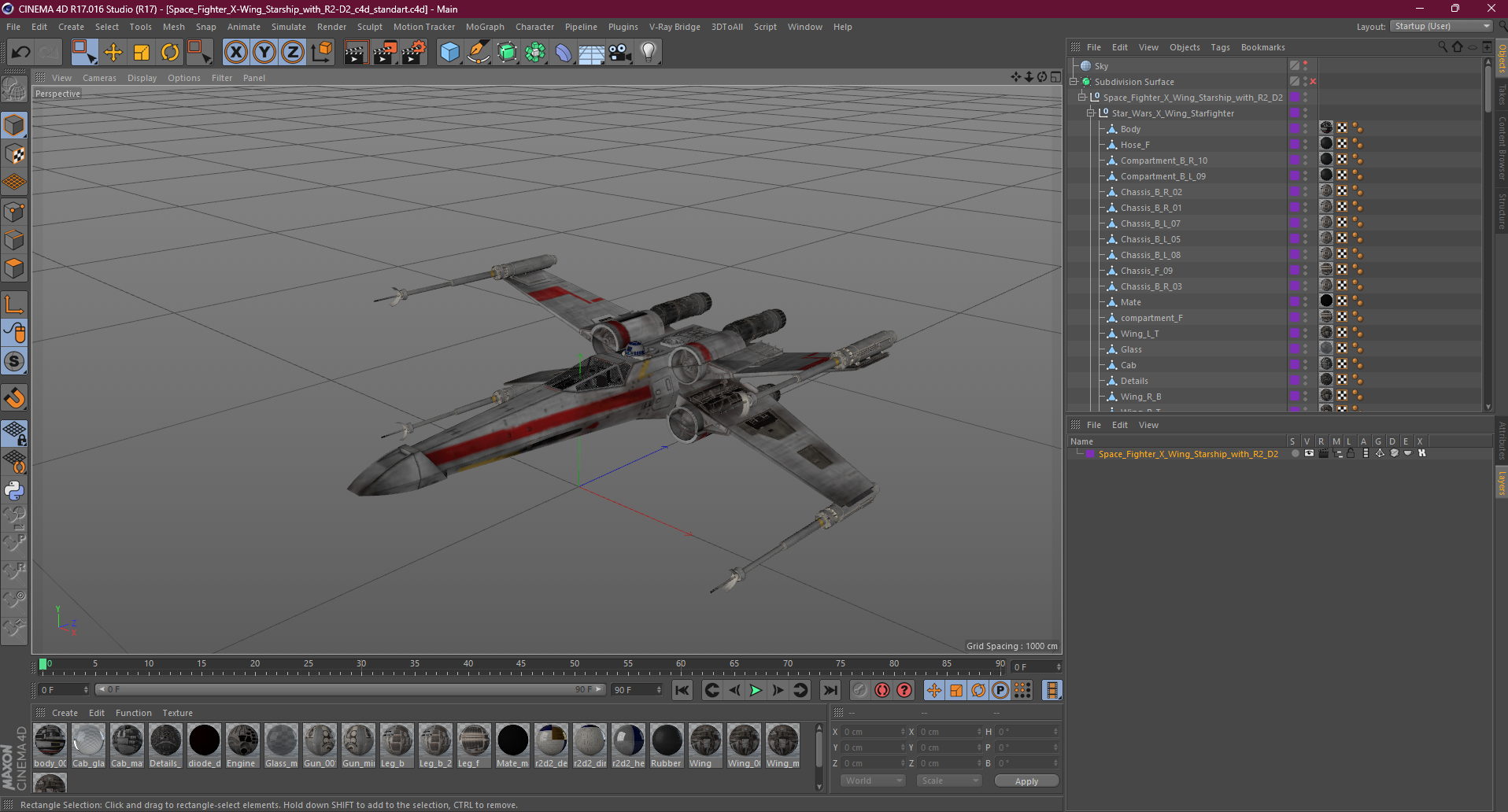Toggle the coordinate system icon

pyautogui.click(x=321, y=53)
